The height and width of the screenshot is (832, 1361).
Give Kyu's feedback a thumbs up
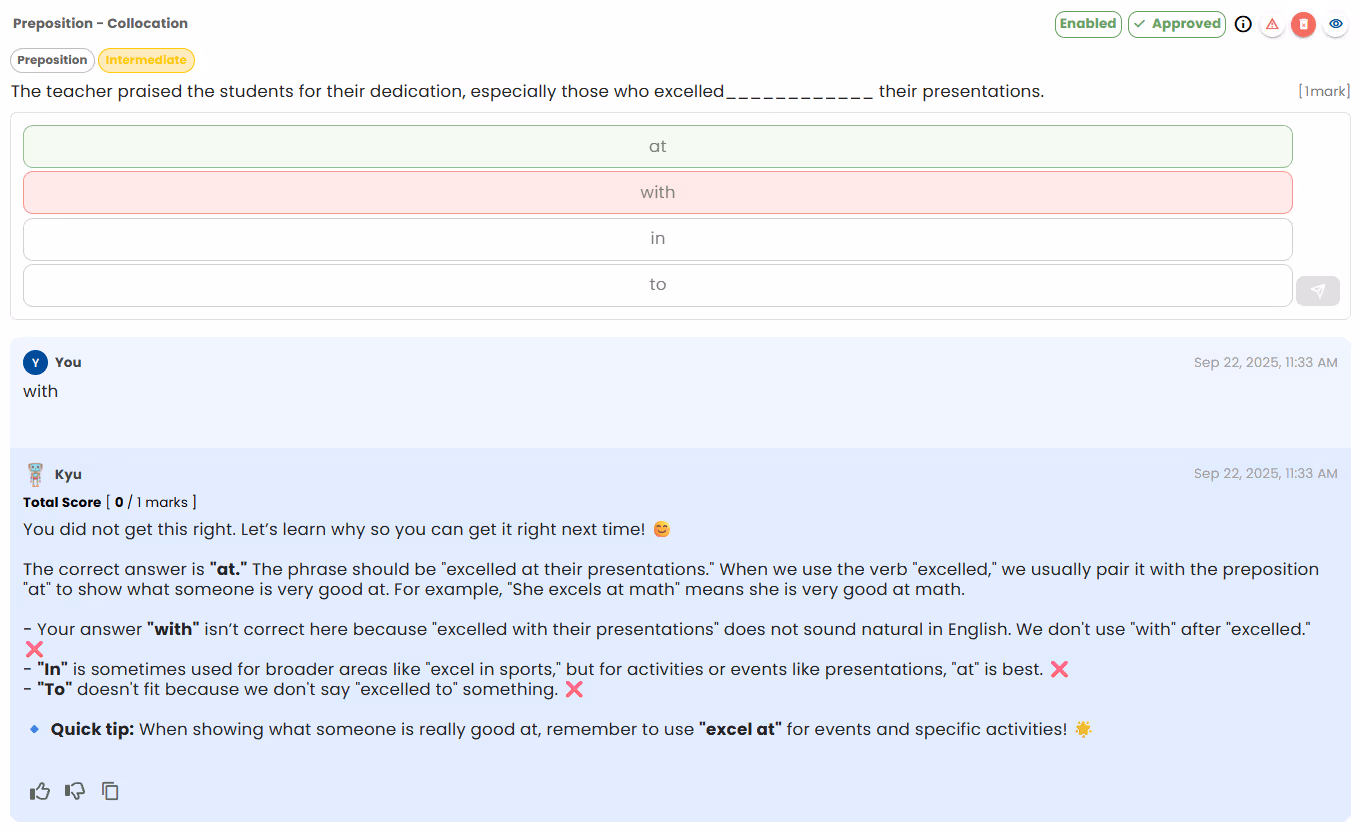point(40,791)
